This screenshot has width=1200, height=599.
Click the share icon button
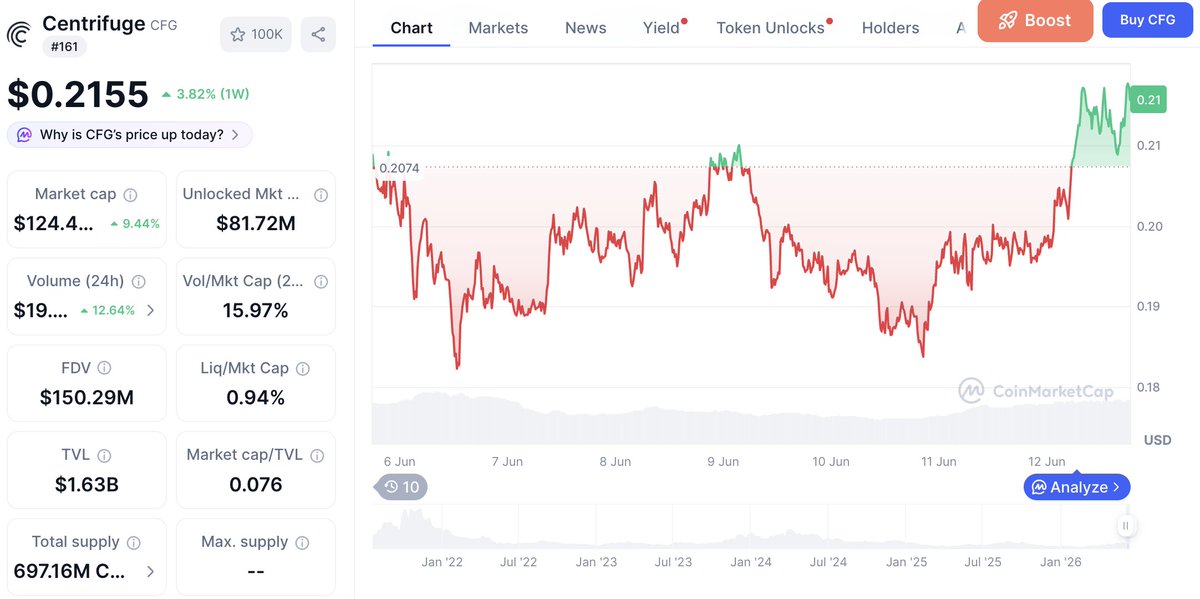point(318,34)
